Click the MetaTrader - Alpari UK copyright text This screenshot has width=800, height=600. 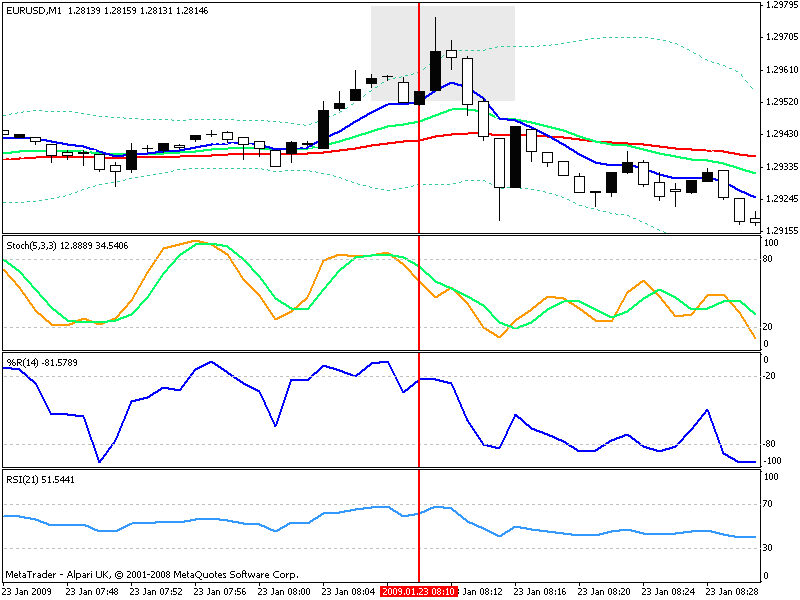(151, 575)
